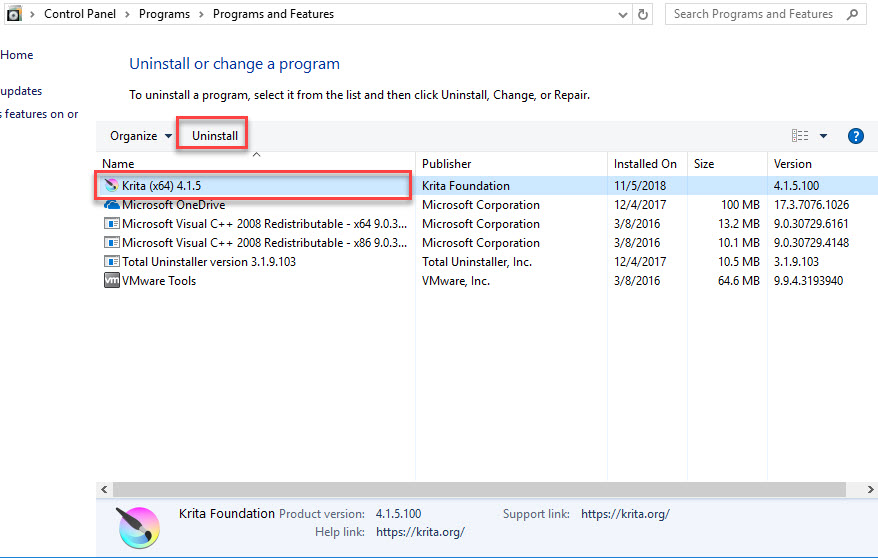Click 10.5 MB size cell
Image resolution: width=878 pixels, height=558 pixels.
(x=739, y=262)
